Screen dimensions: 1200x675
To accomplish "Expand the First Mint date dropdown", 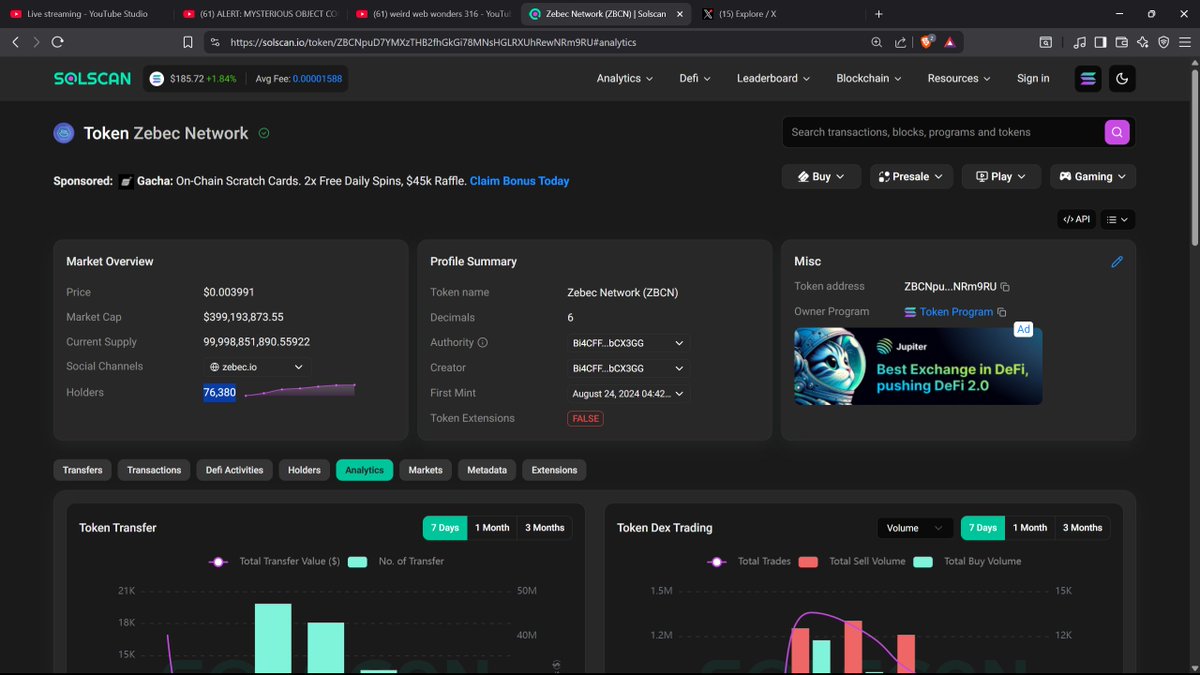I will tap(628, 394).
